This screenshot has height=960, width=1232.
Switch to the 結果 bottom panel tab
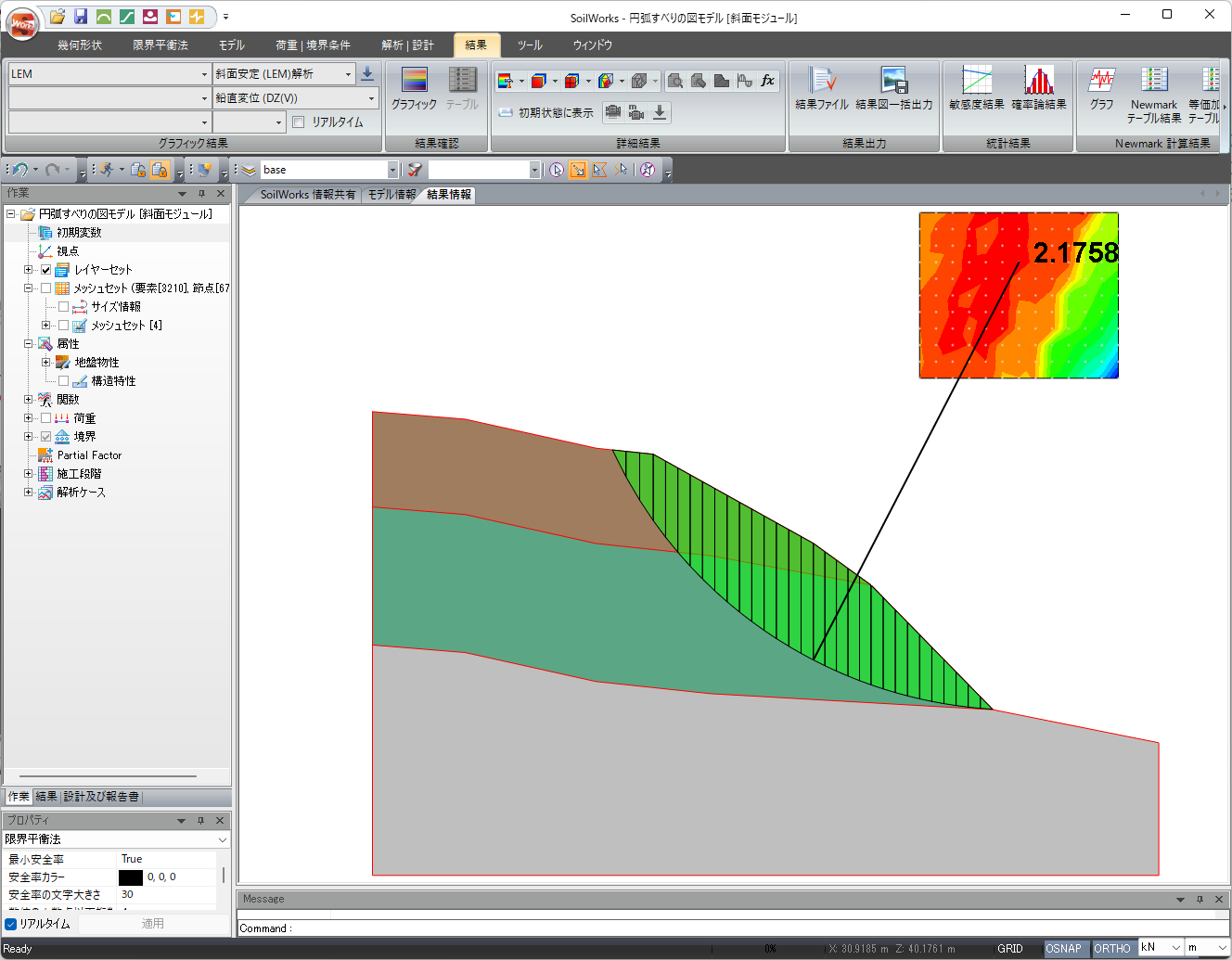click(x=46, y=797)
